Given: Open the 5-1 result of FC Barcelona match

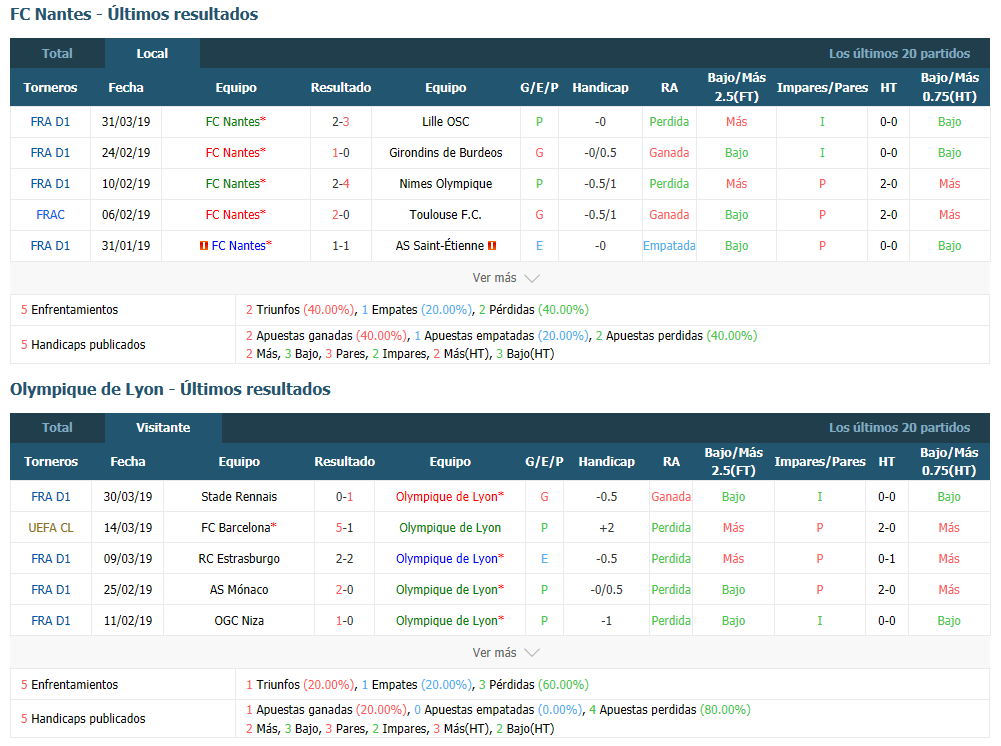Looking at the screenshot, I should point(345,528).
